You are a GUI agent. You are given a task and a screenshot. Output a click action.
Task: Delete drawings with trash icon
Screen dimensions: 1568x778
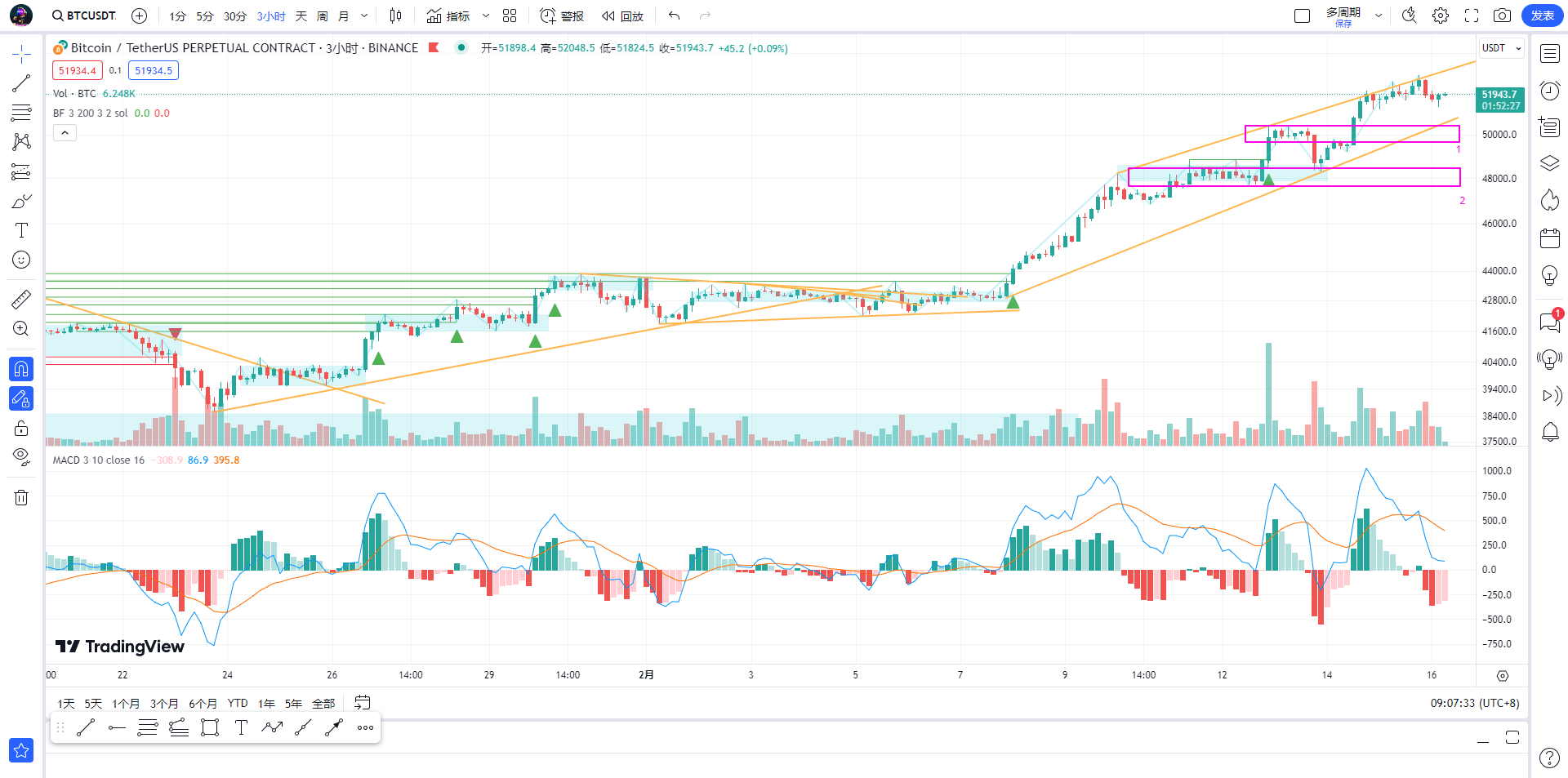(x=21, y=497)
